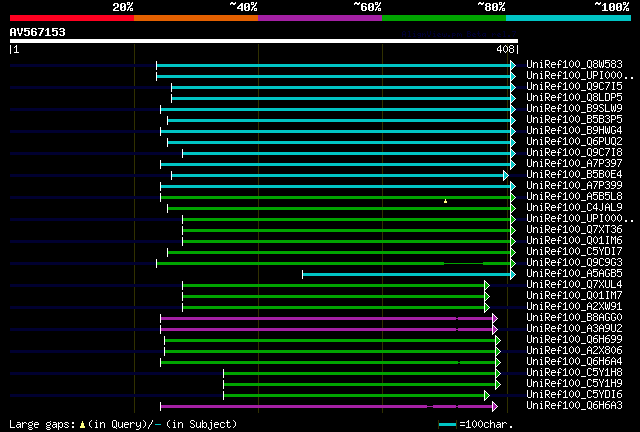Click the green ~80% legend segment
640x432 pixels.
point(444,18)
